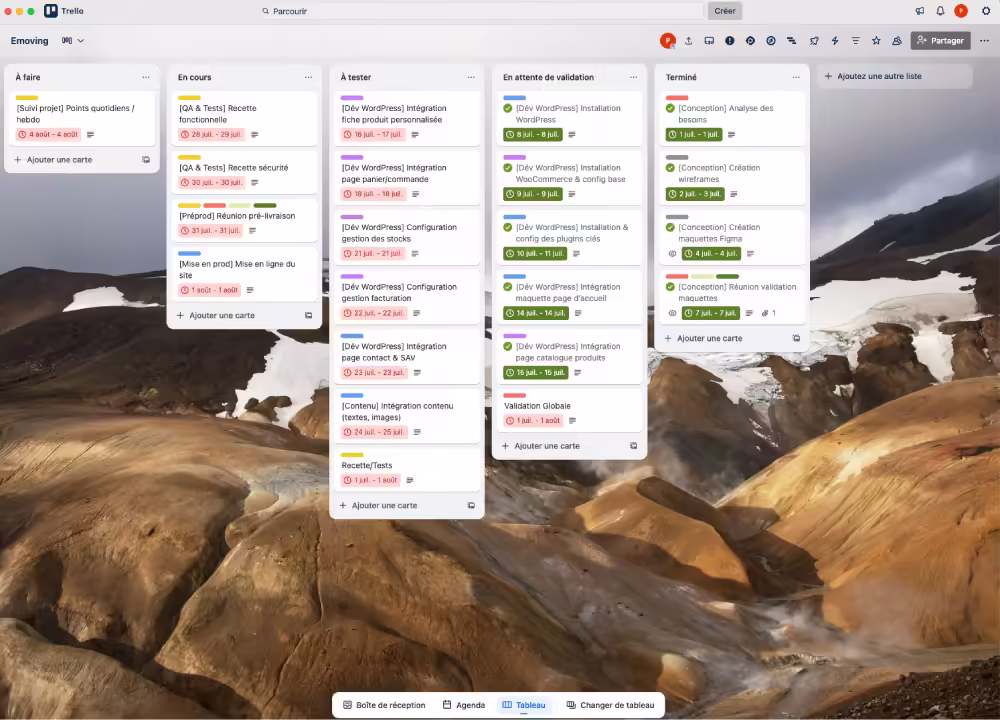Uncheck the Analyse des besoins card
Image resolution: width=1000 pixels, height=720 pixels.
click(671, 108)
